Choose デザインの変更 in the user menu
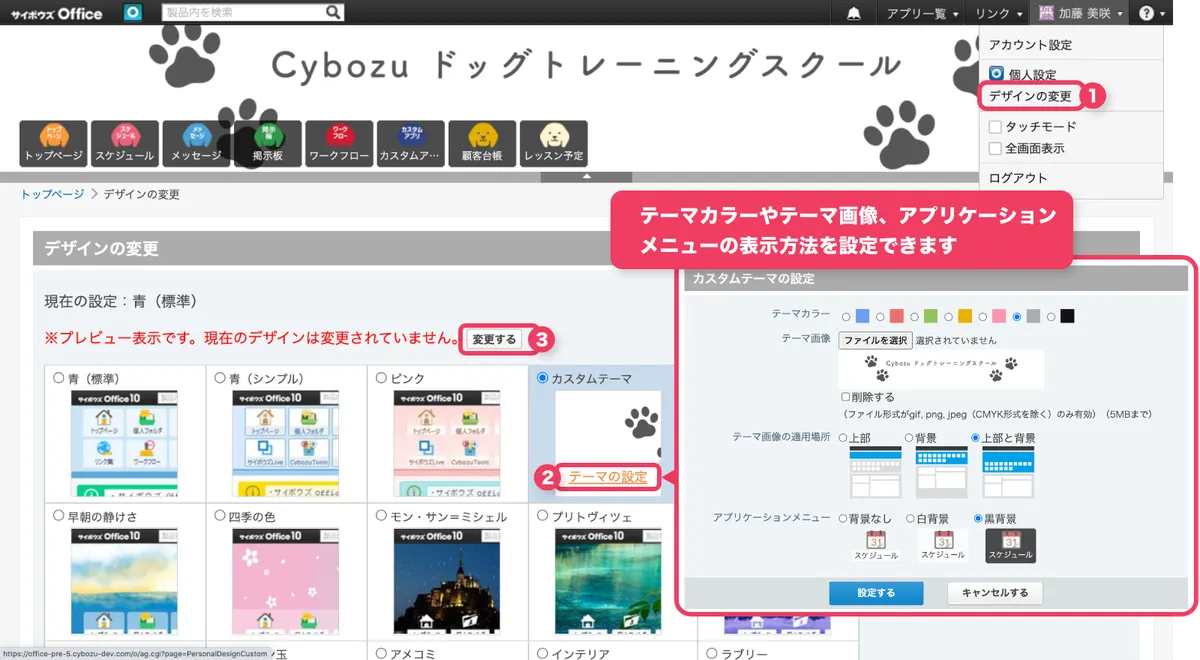 pos(1030,97)
